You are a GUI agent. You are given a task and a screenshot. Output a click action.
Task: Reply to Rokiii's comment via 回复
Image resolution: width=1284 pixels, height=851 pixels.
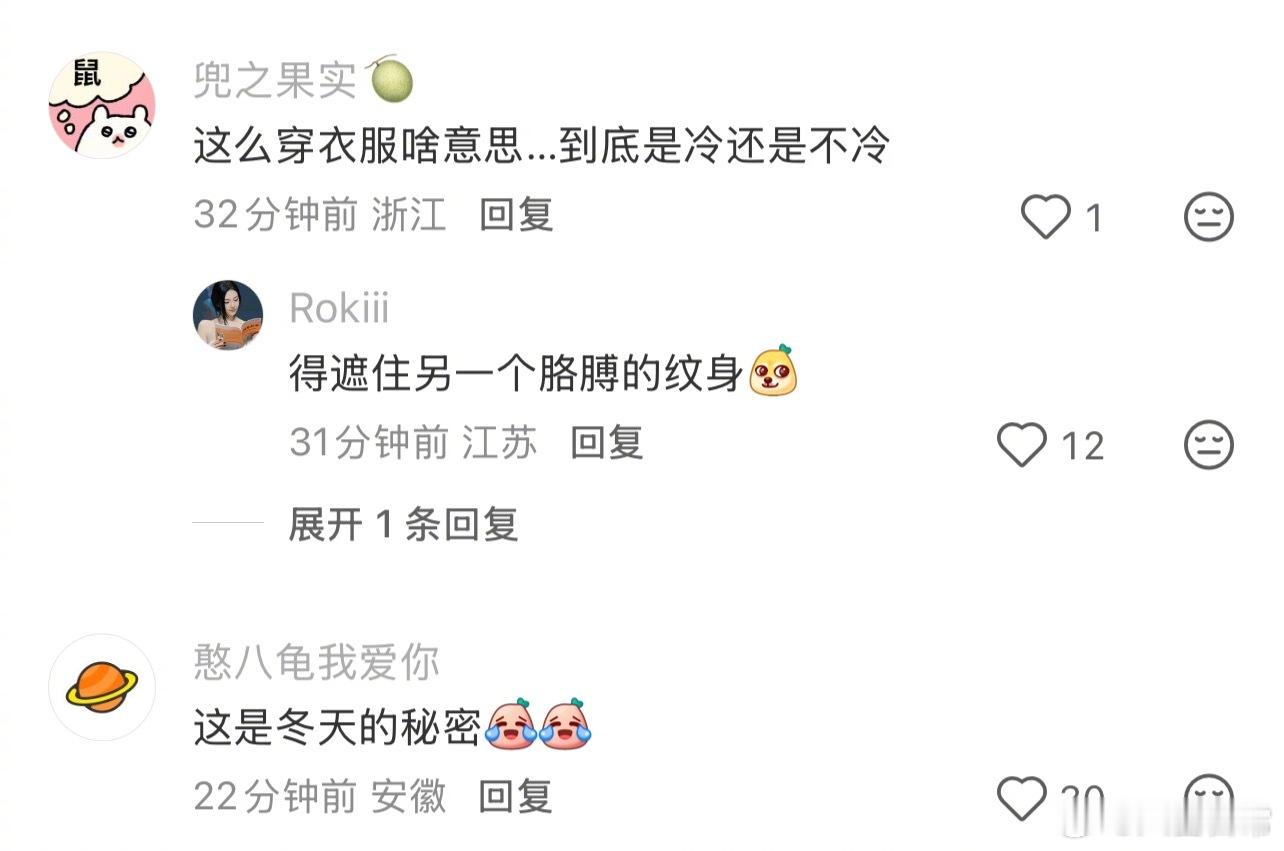(607, 443)
